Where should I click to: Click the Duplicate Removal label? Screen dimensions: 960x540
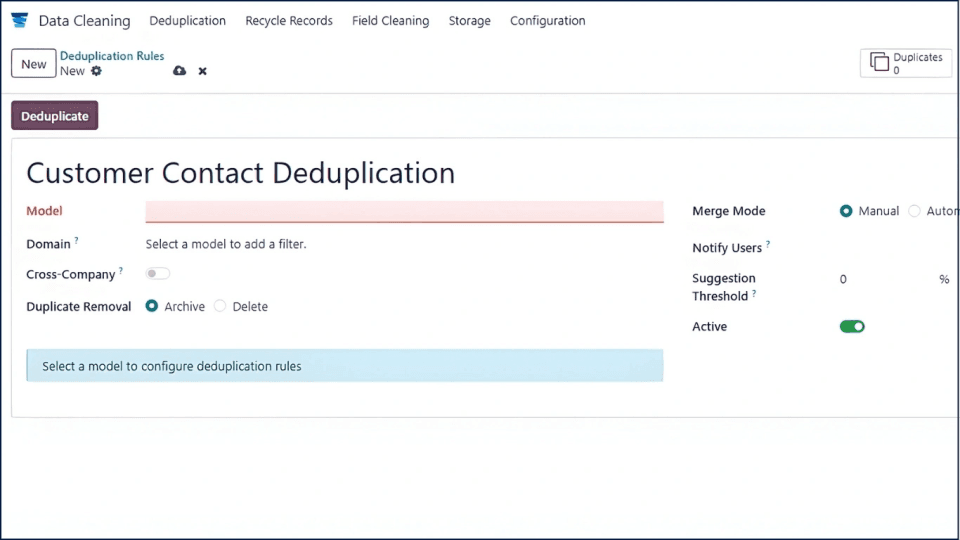[78, 306]
